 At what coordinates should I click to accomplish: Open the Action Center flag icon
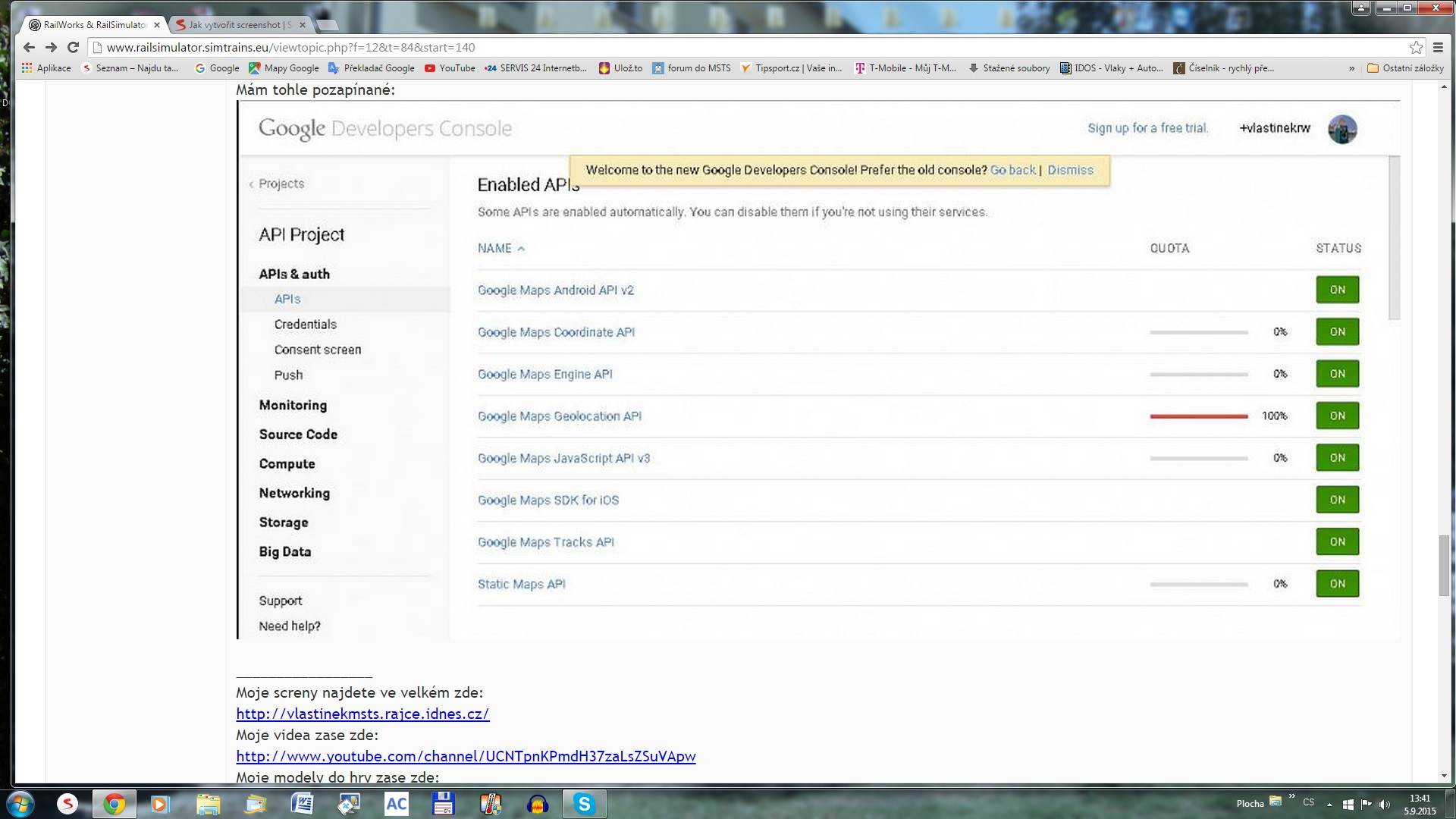click(x=1367, y=804)
